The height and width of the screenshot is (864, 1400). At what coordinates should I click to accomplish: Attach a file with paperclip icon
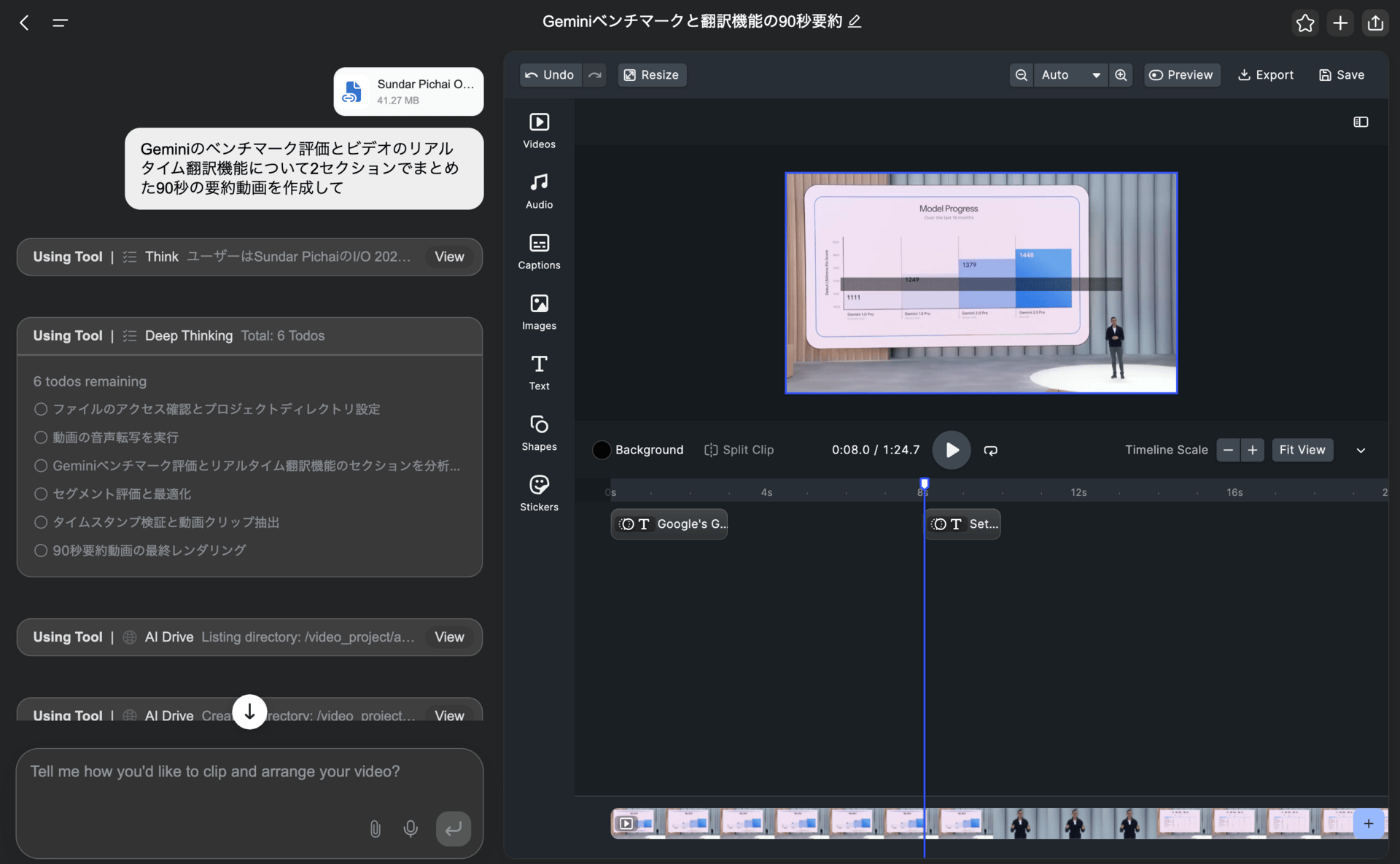(375, 829)
